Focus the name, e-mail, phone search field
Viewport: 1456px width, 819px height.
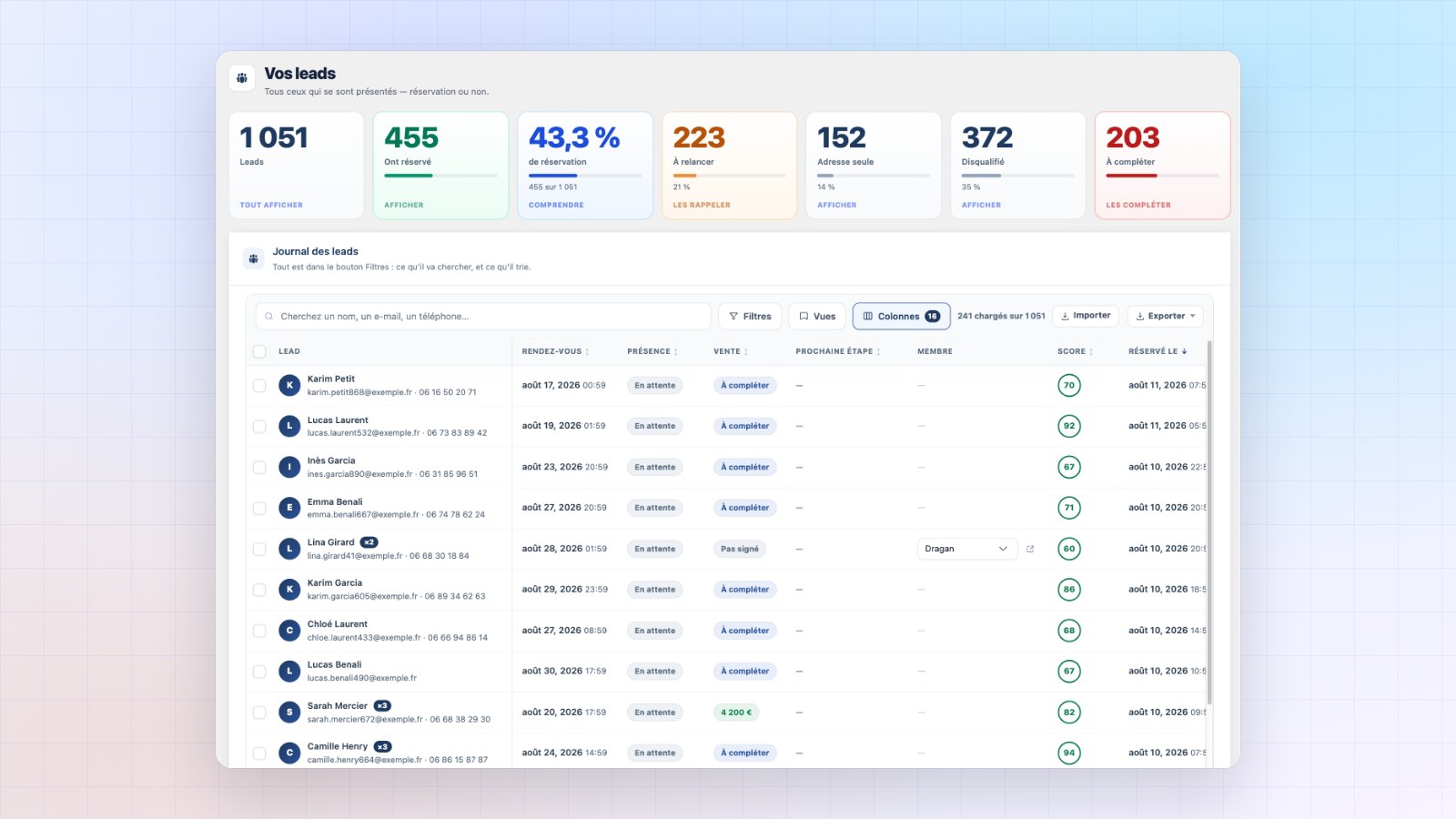pyautogui.click(x=483, y=316)
